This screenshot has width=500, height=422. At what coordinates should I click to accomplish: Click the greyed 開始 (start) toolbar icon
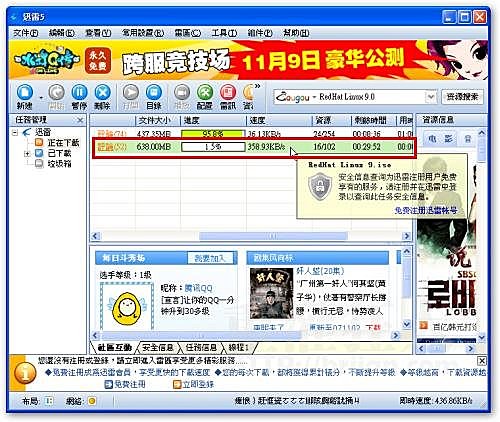click(56, 92)
